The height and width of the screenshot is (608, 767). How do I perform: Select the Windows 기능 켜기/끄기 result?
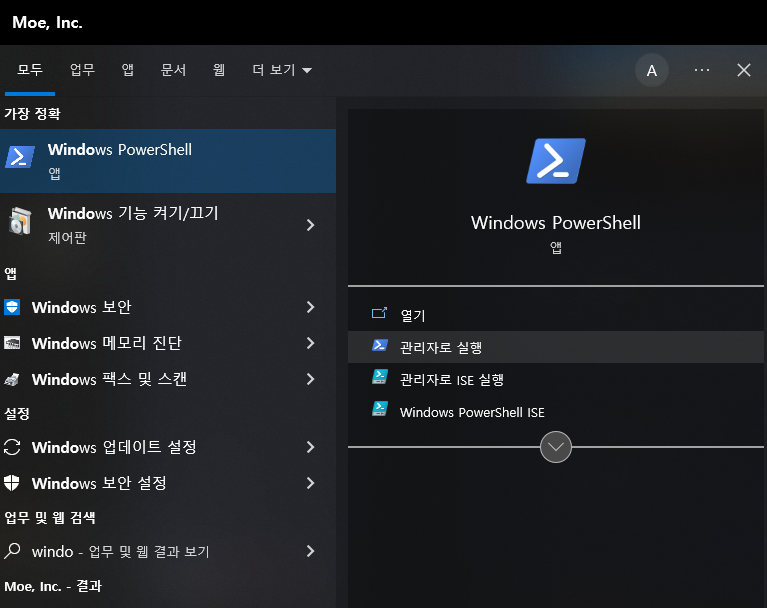click(168, 225)
